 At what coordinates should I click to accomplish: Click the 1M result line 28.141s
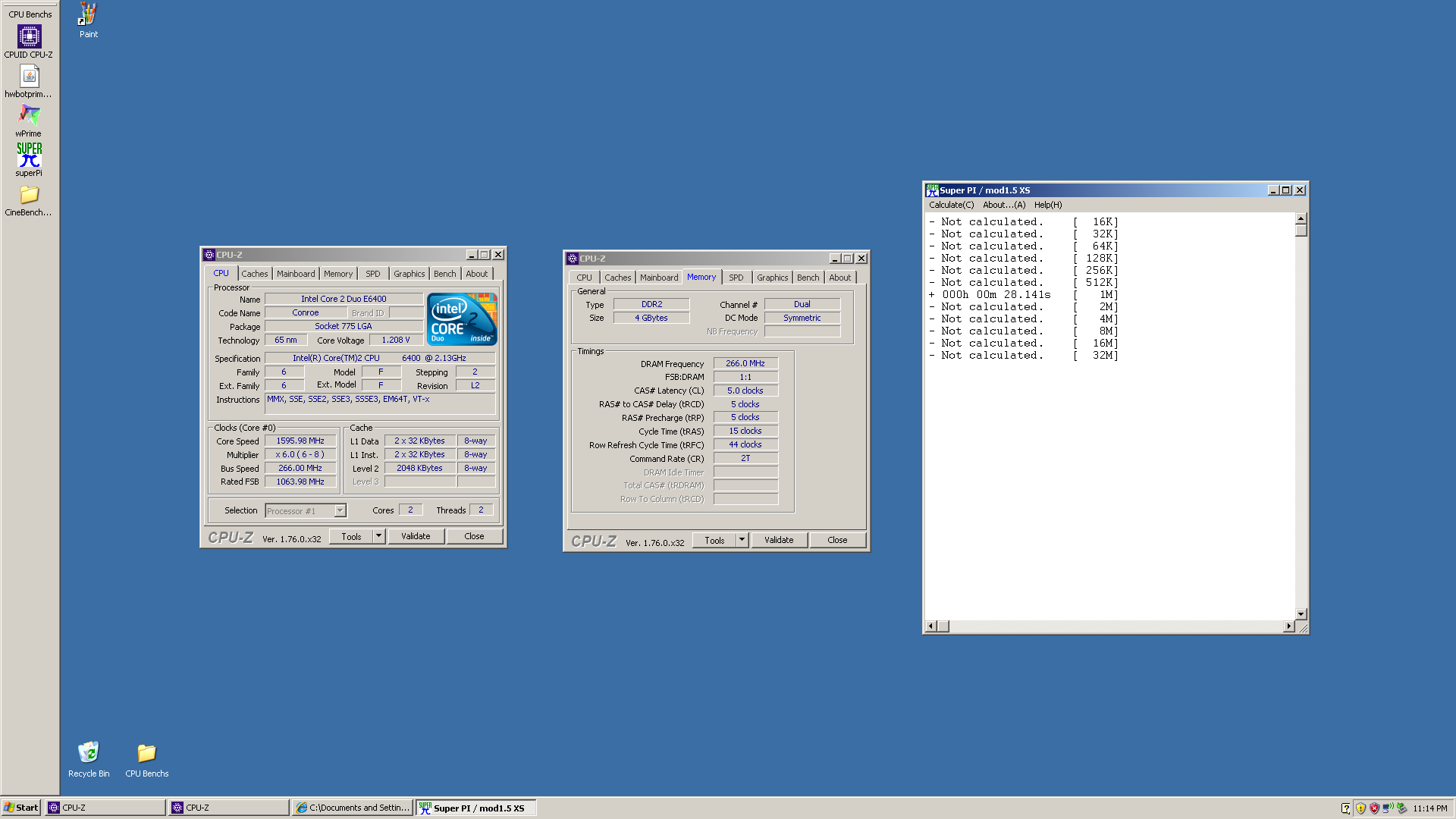point(1023,295)
